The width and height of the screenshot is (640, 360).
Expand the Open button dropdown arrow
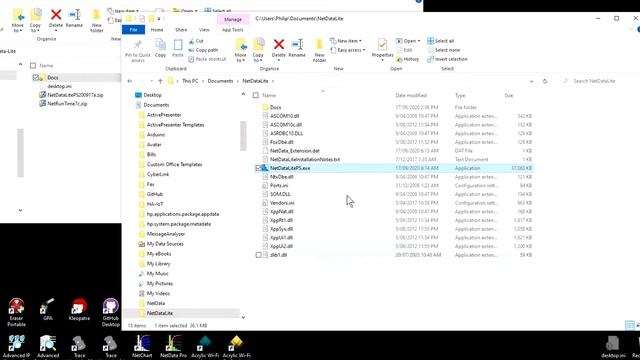point(419,41)
